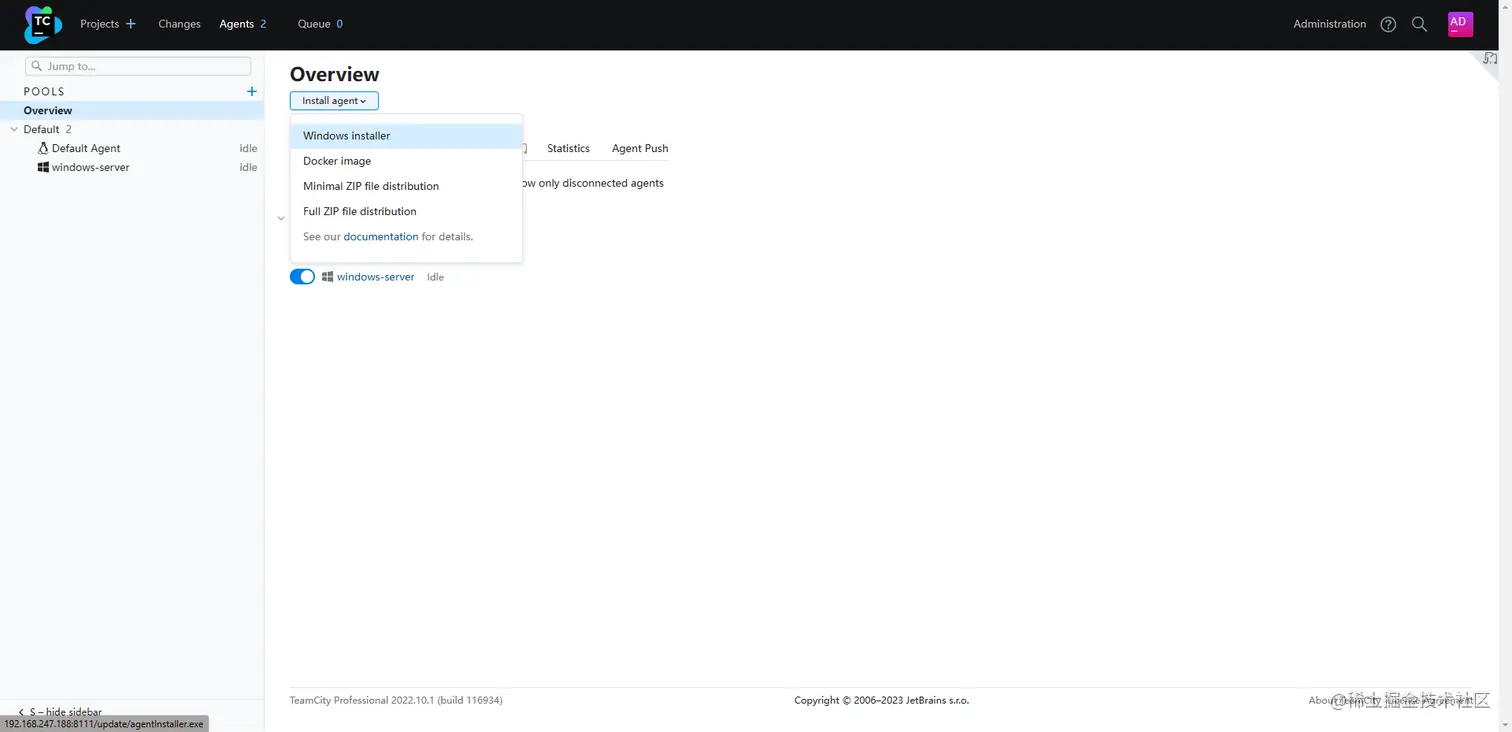Viewport: 1512px width, 732px height.
Task: Click the search magnifier icon
Action: pyautogui.click(x=1419, y=24)
